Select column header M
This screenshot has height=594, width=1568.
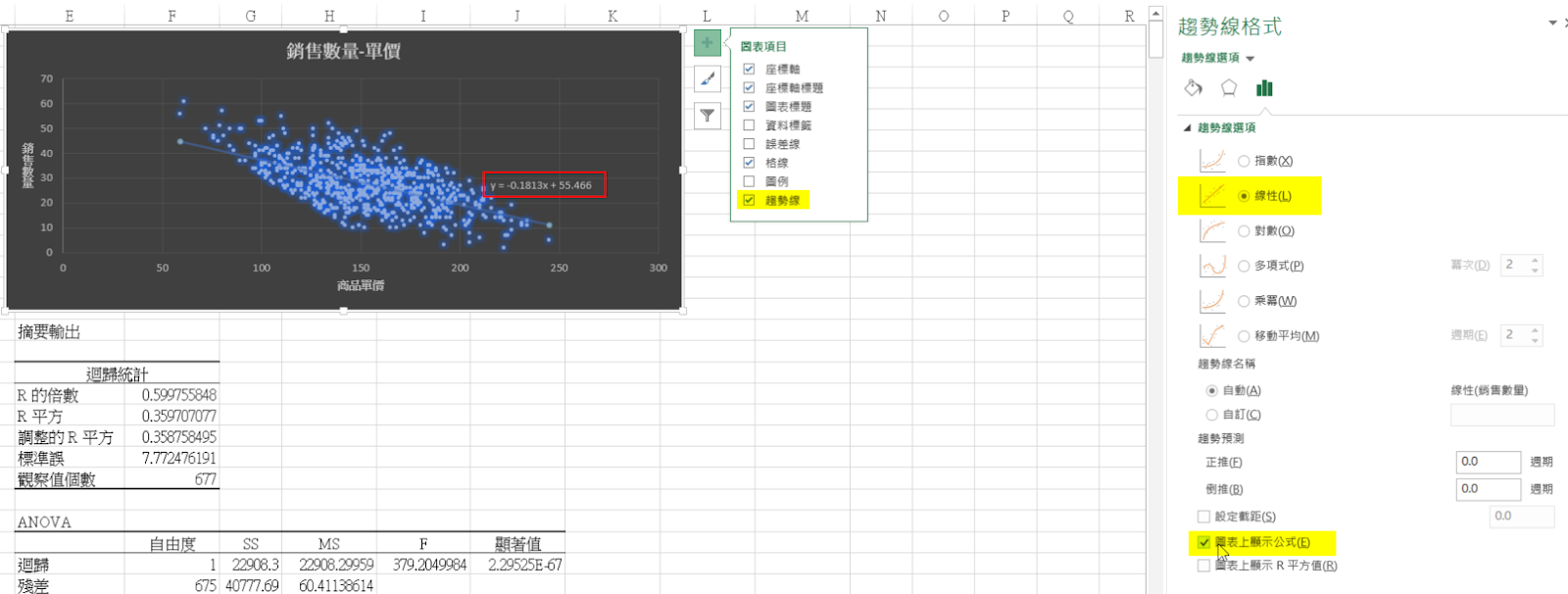click(x=802, y=16)
